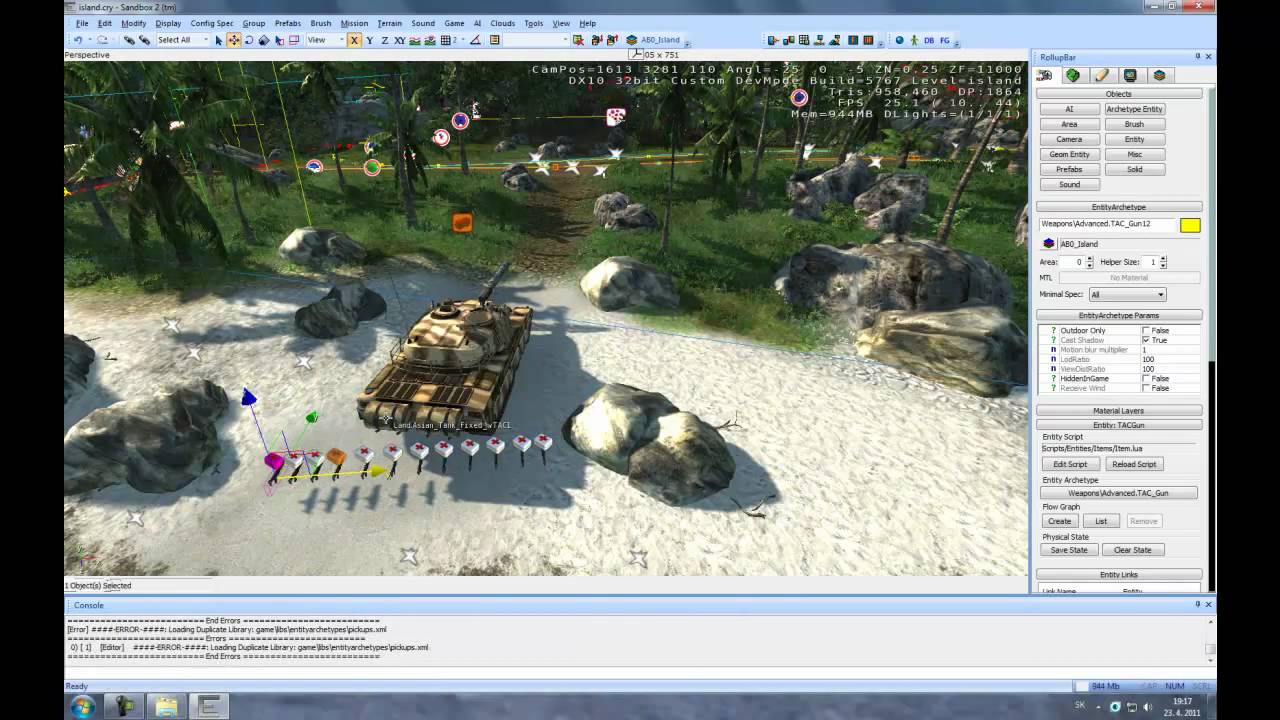Click the Reload Script button
Screen dimensions: 1280x720
coord(1134,464)
